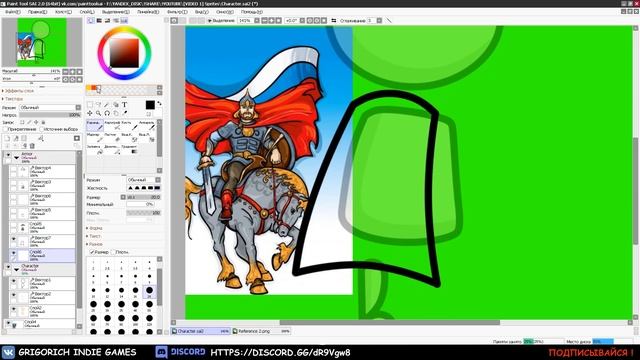Create a new layer icon
This screenshot has width=640, height=360.
pyautogui.click(x=7, y=138)
